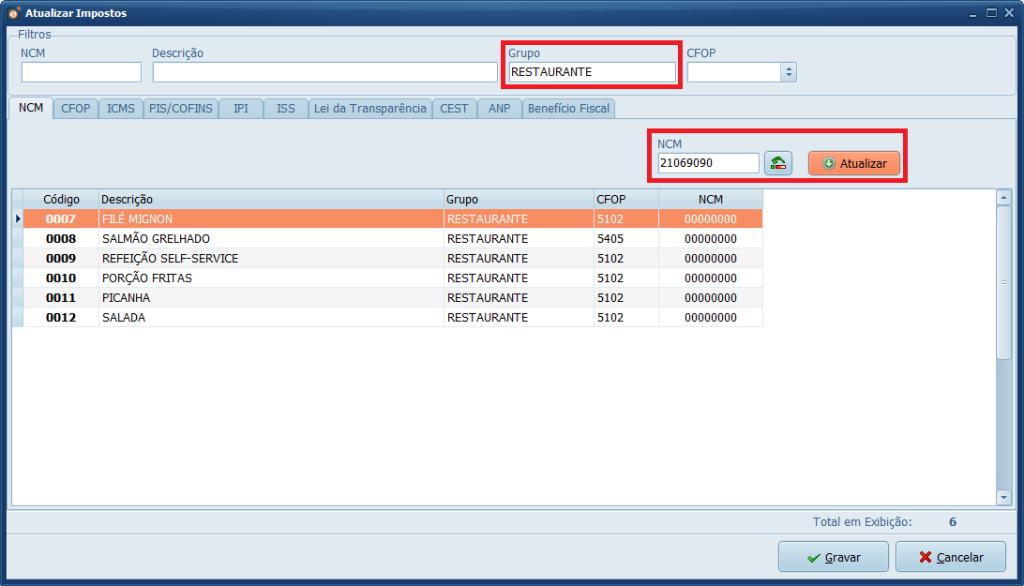
Task: Click the Grupo filter field
Action: 591,72
